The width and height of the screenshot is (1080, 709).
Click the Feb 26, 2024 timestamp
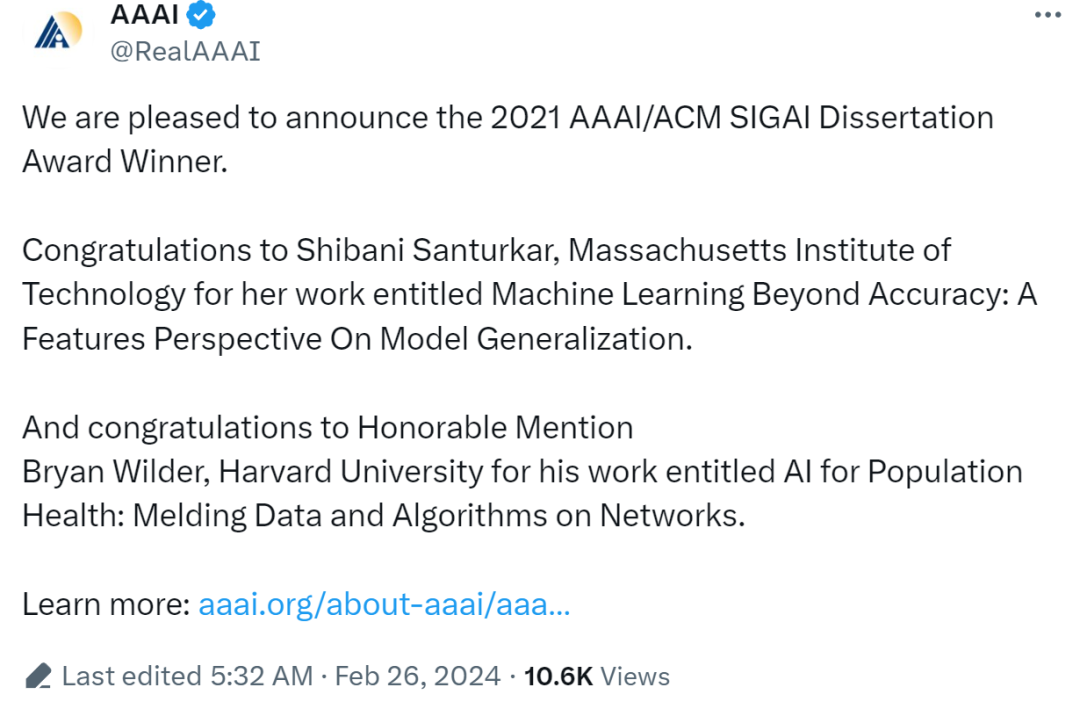(x=420, y=676)
